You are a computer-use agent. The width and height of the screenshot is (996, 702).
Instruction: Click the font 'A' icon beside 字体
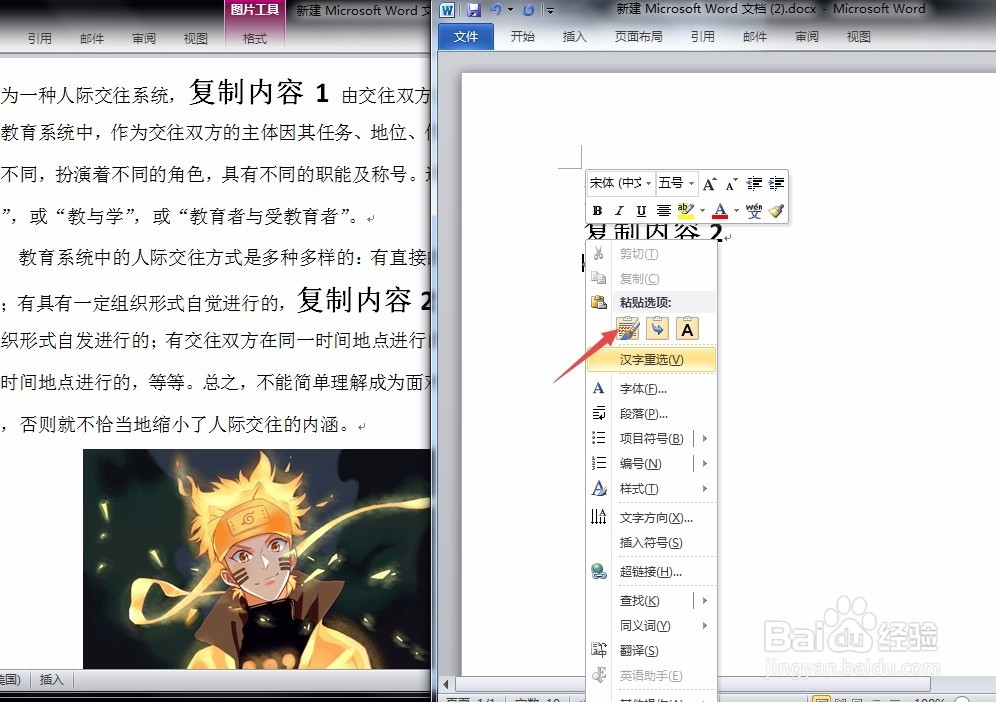(598, 388)
